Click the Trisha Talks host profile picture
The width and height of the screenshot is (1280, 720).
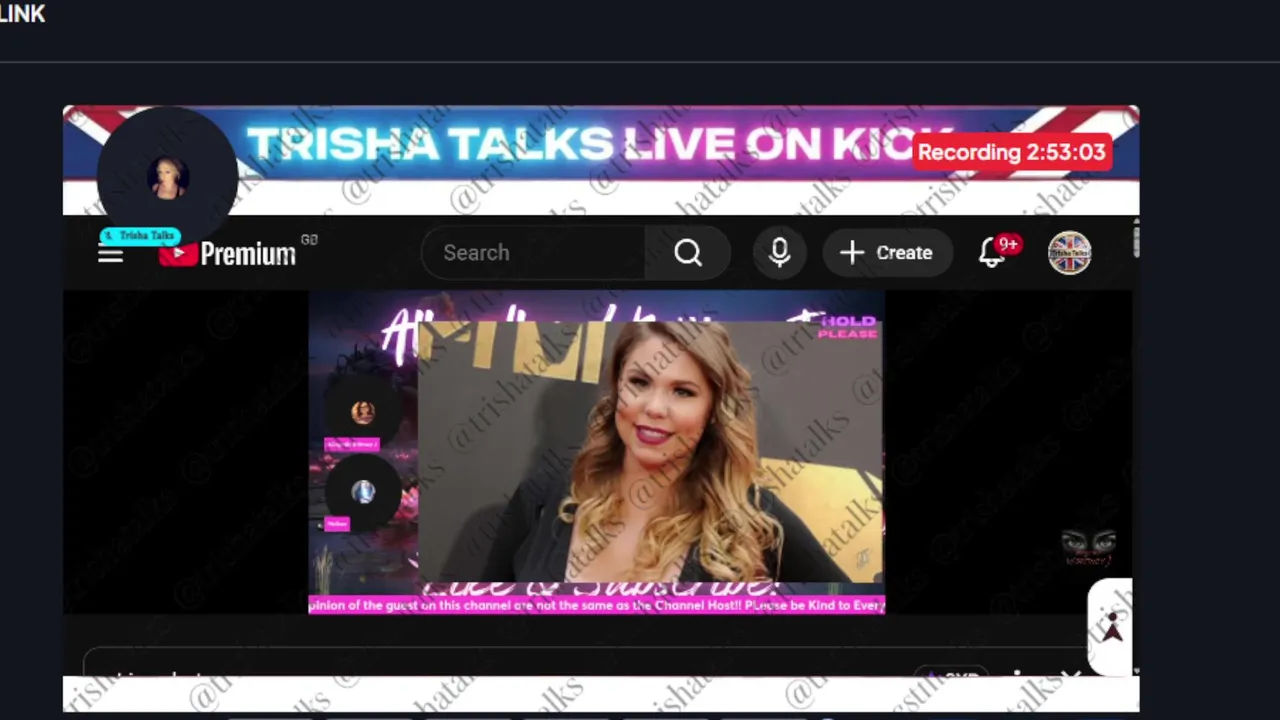click(x=167, y=178)
